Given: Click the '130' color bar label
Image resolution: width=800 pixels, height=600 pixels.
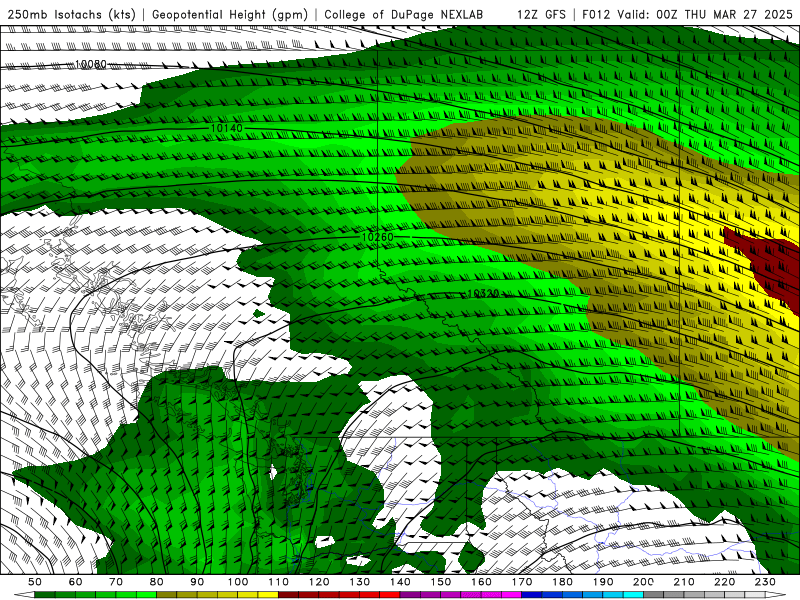Looking at the screenshot, I should point(360,582).
